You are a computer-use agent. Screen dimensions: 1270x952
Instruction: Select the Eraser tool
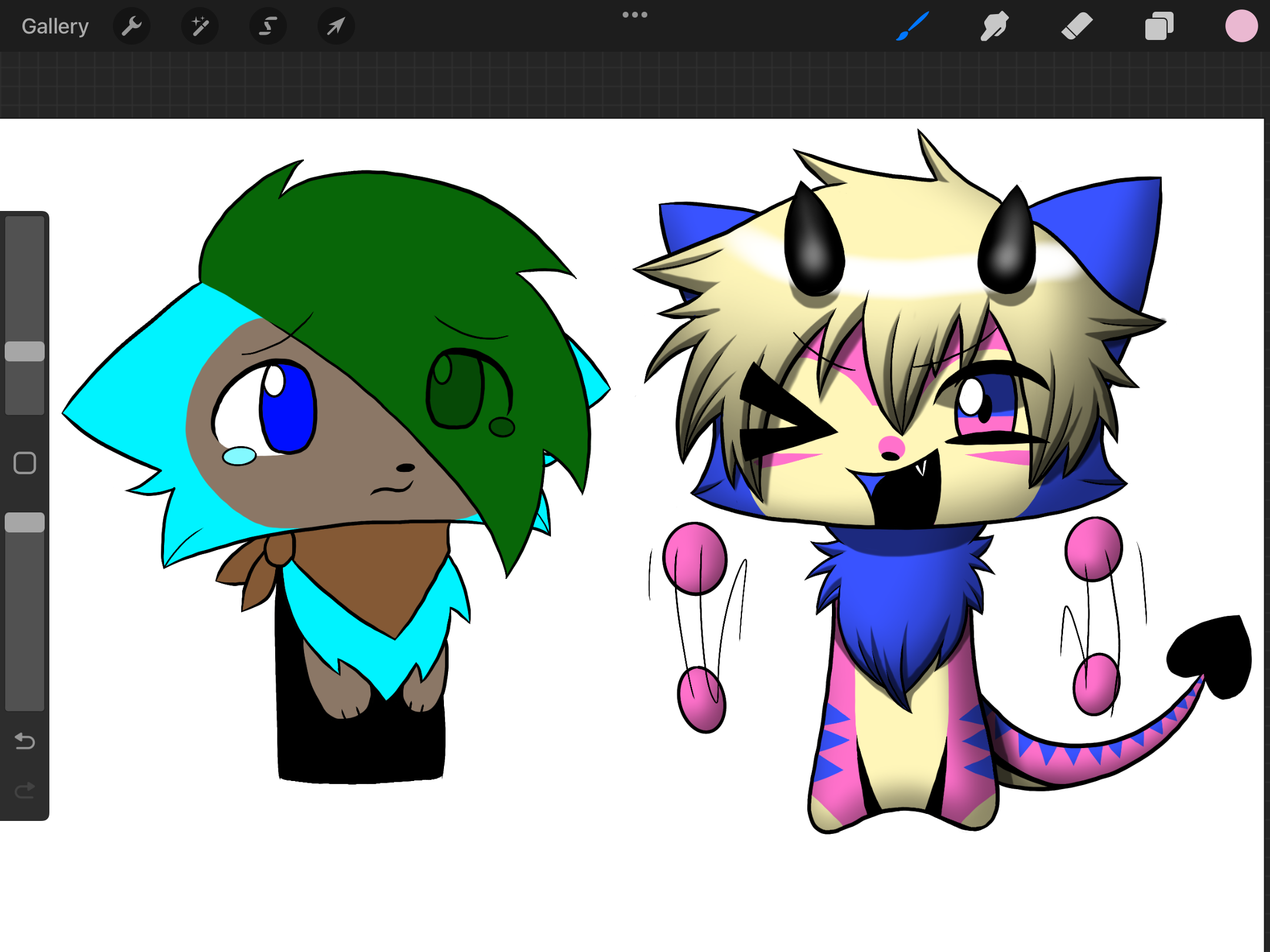click(x=1077, y=26)
